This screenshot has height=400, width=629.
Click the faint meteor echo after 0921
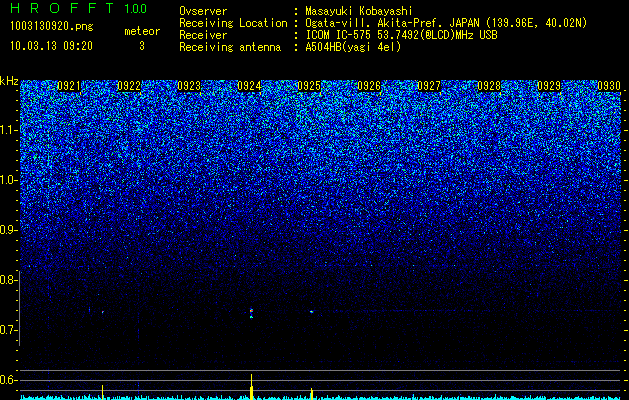coord(103,312)
